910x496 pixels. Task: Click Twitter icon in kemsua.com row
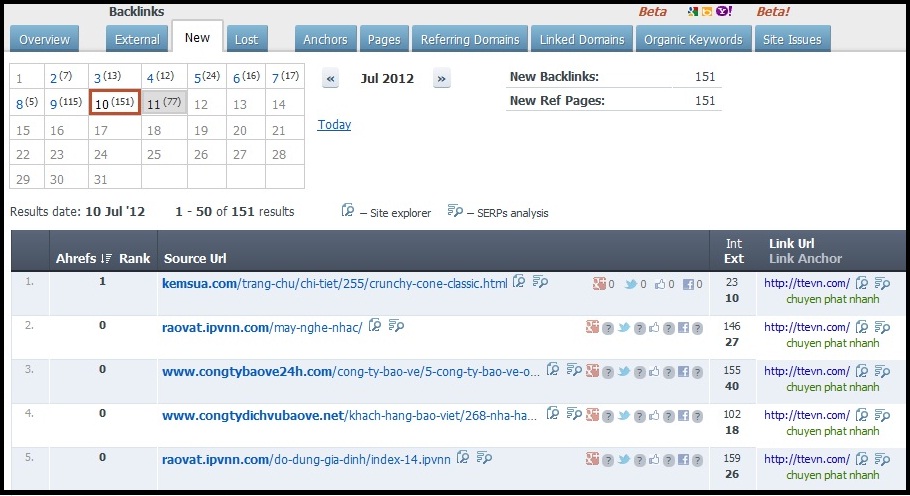[630, 284]
